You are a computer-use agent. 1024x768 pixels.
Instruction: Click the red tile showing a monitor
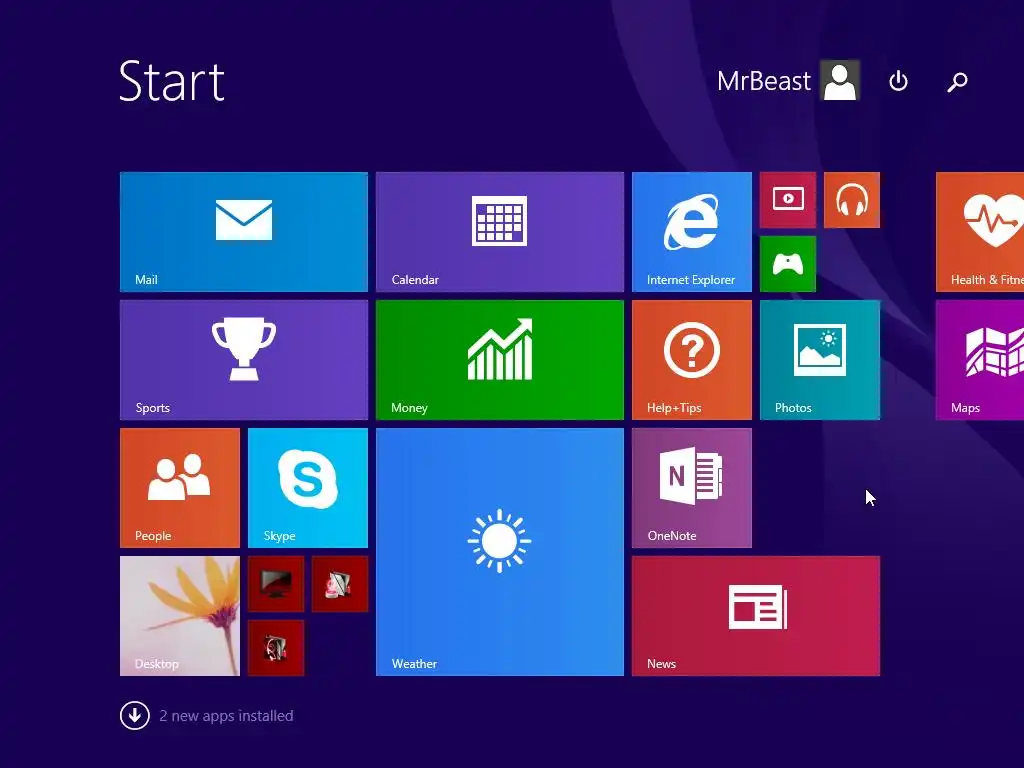[x=276, y=584]
